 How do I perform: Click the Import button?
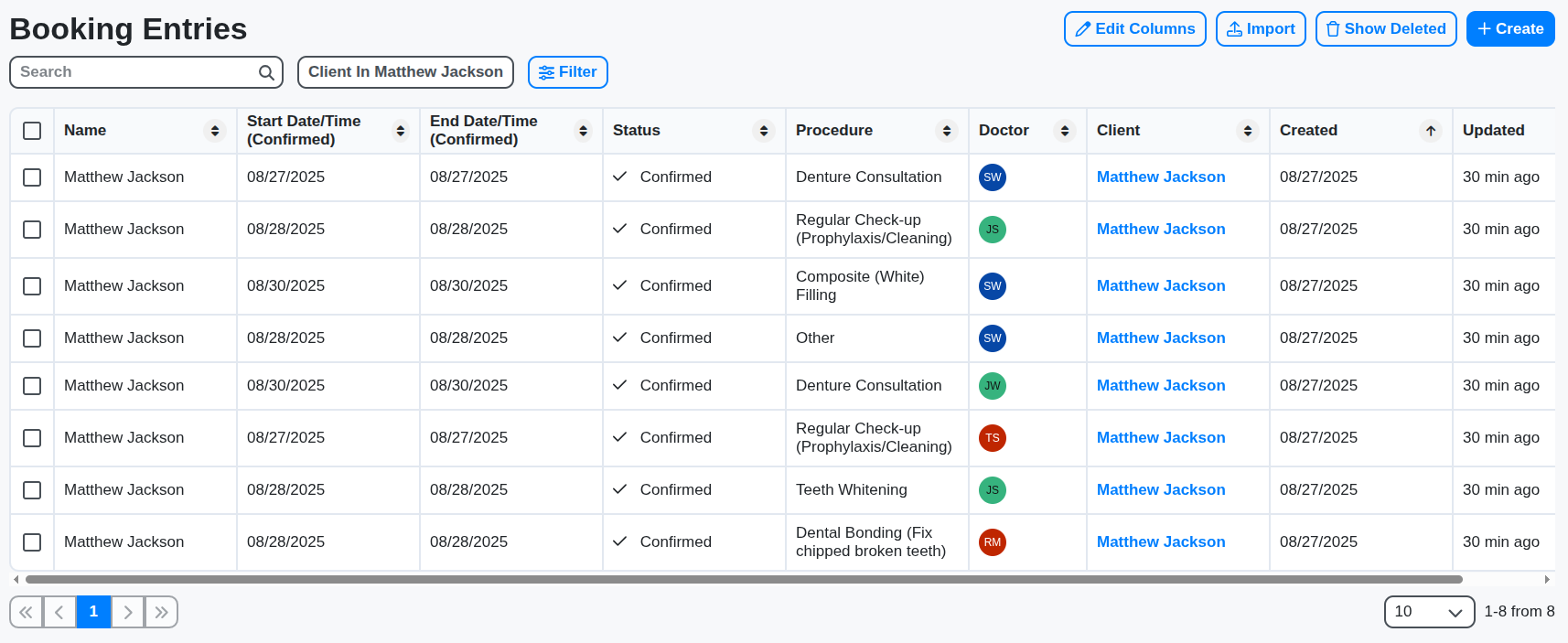coord(1261,28)
